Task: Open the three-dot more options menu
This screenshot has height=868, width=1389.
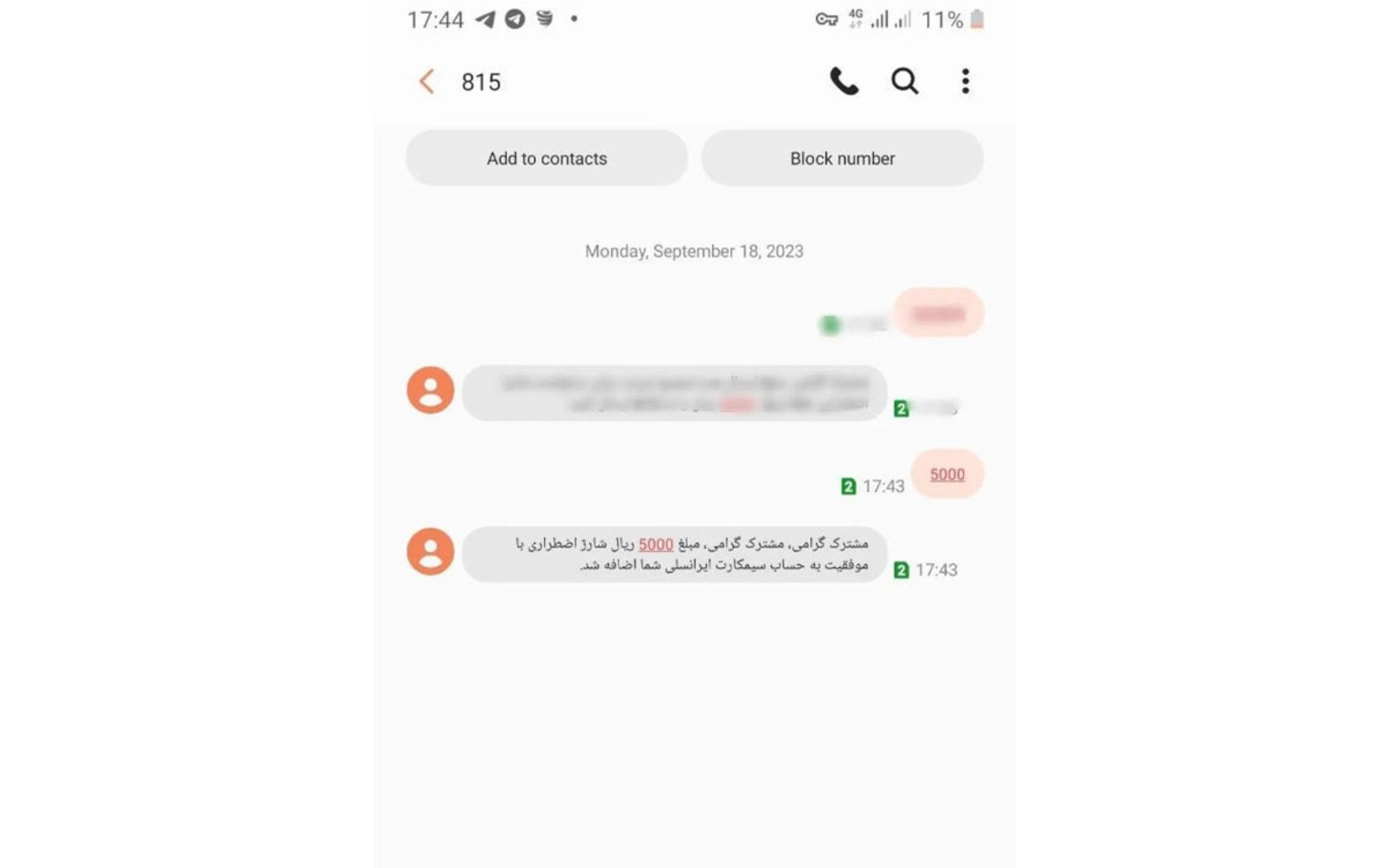Action: pyautogui.click(x=964, y=81)
